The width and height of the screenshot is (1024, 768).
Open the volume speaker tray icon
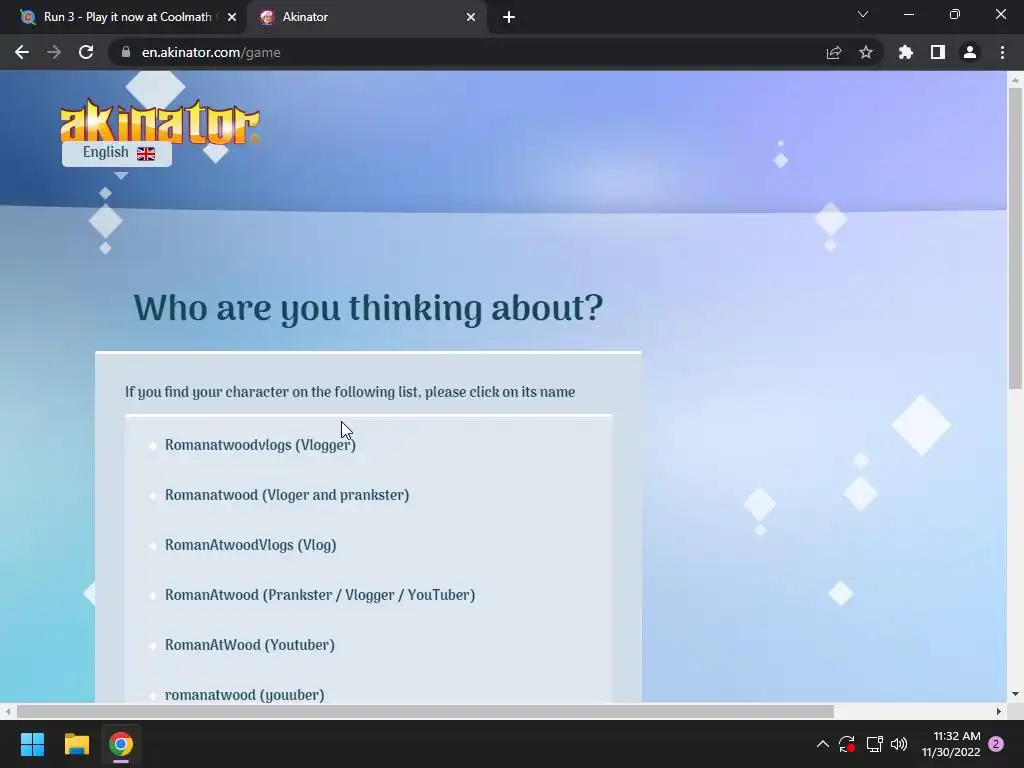pos(899,744)
